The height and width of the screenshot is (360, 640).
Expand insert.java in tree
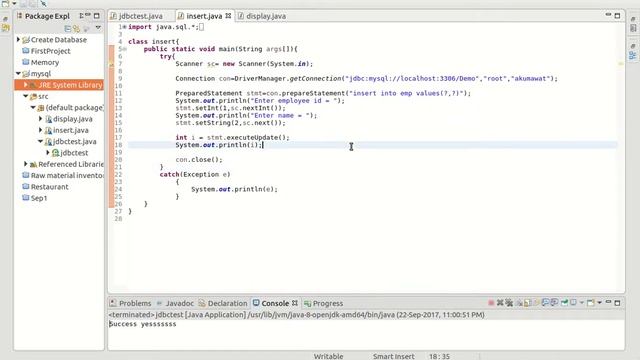coord(40,130)
